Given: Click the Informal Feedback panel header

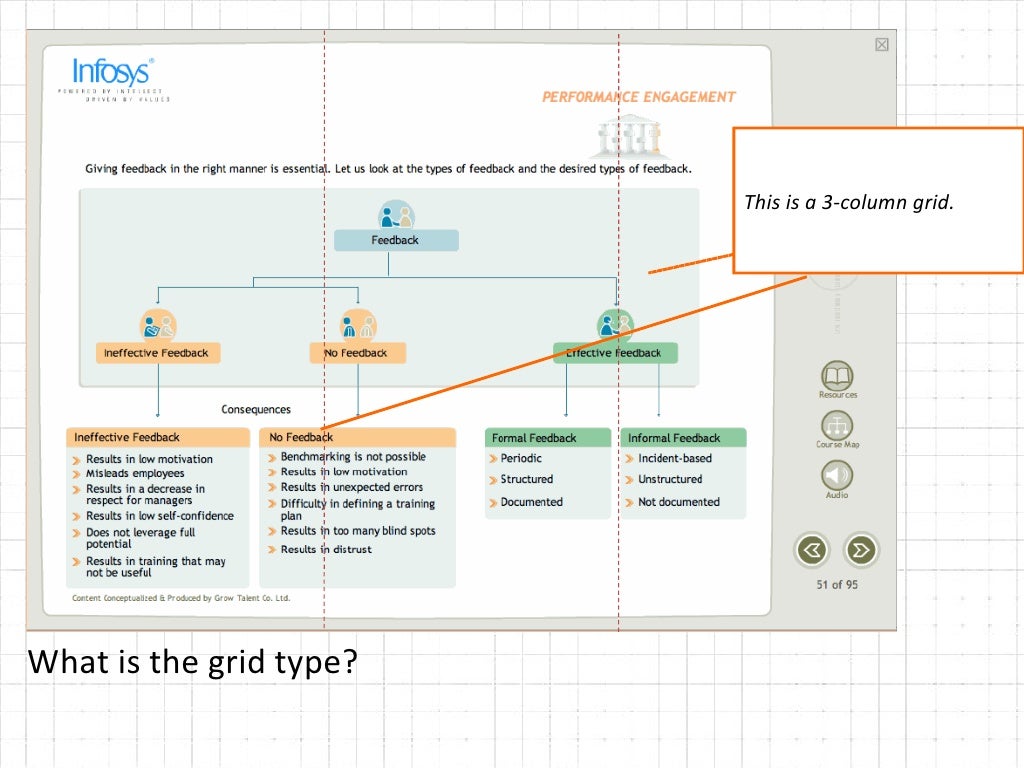Looking at the screenshot, I should click(x=683, y=438).
